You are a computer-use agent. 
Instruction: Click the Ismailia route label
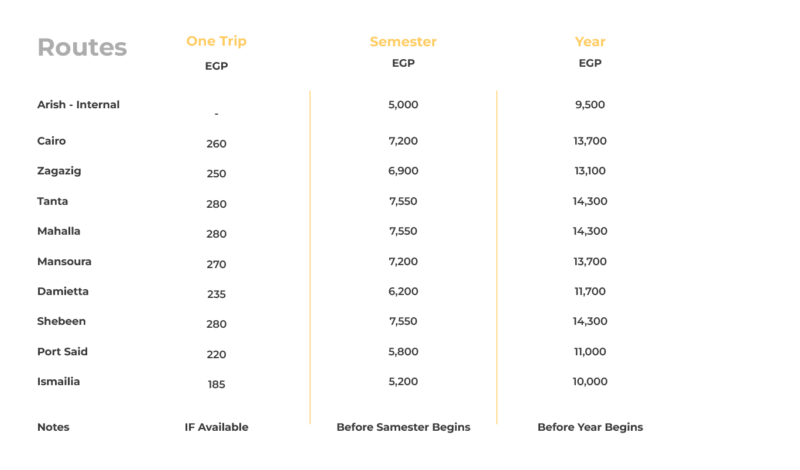(59, 381)
